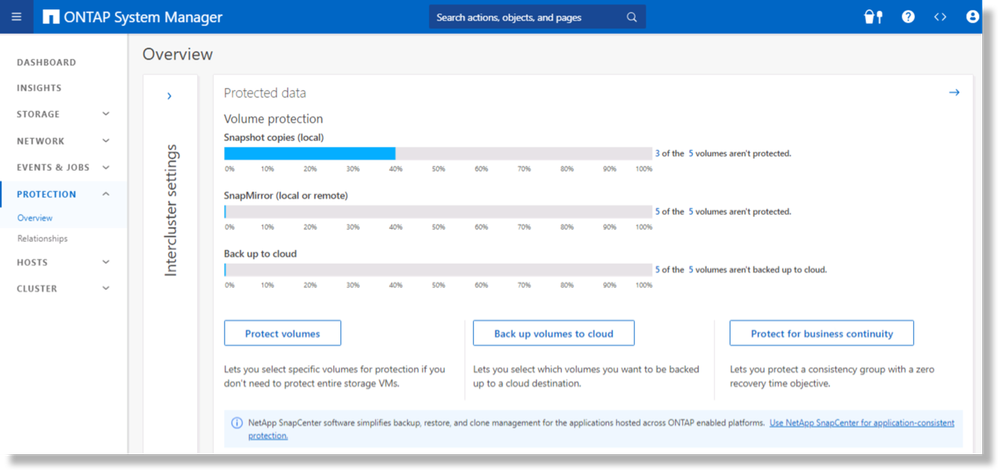Open Relationships under Protection
Screen dimensions: 998x470
click(x=42, y=239)
